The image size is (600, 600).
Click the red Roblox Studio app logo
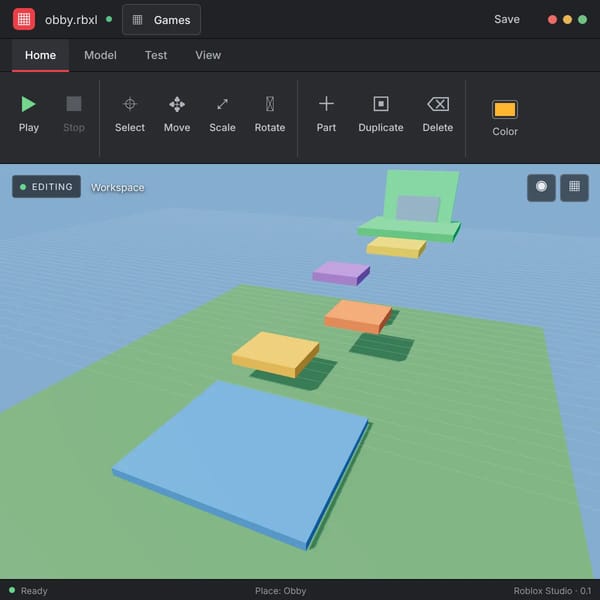(24, 19)
